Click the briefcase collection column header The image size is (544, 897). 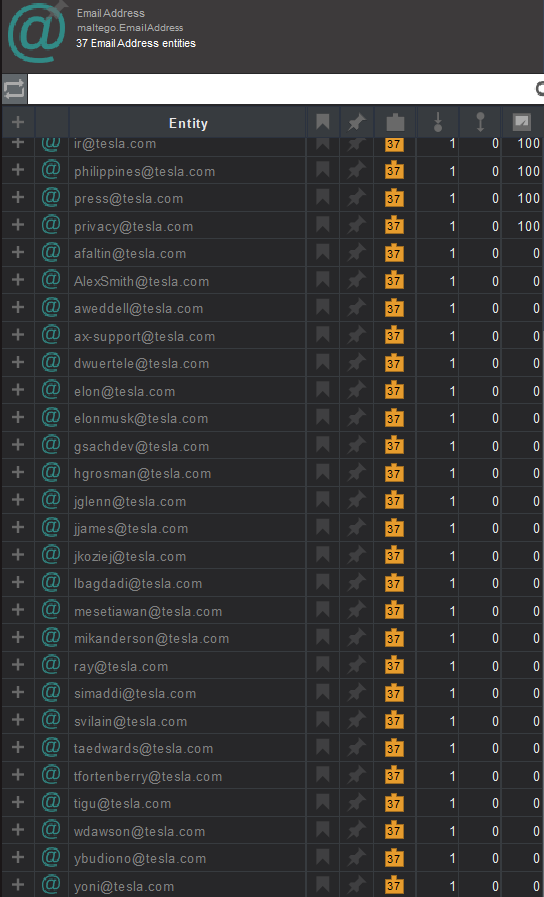coord(395,122)
